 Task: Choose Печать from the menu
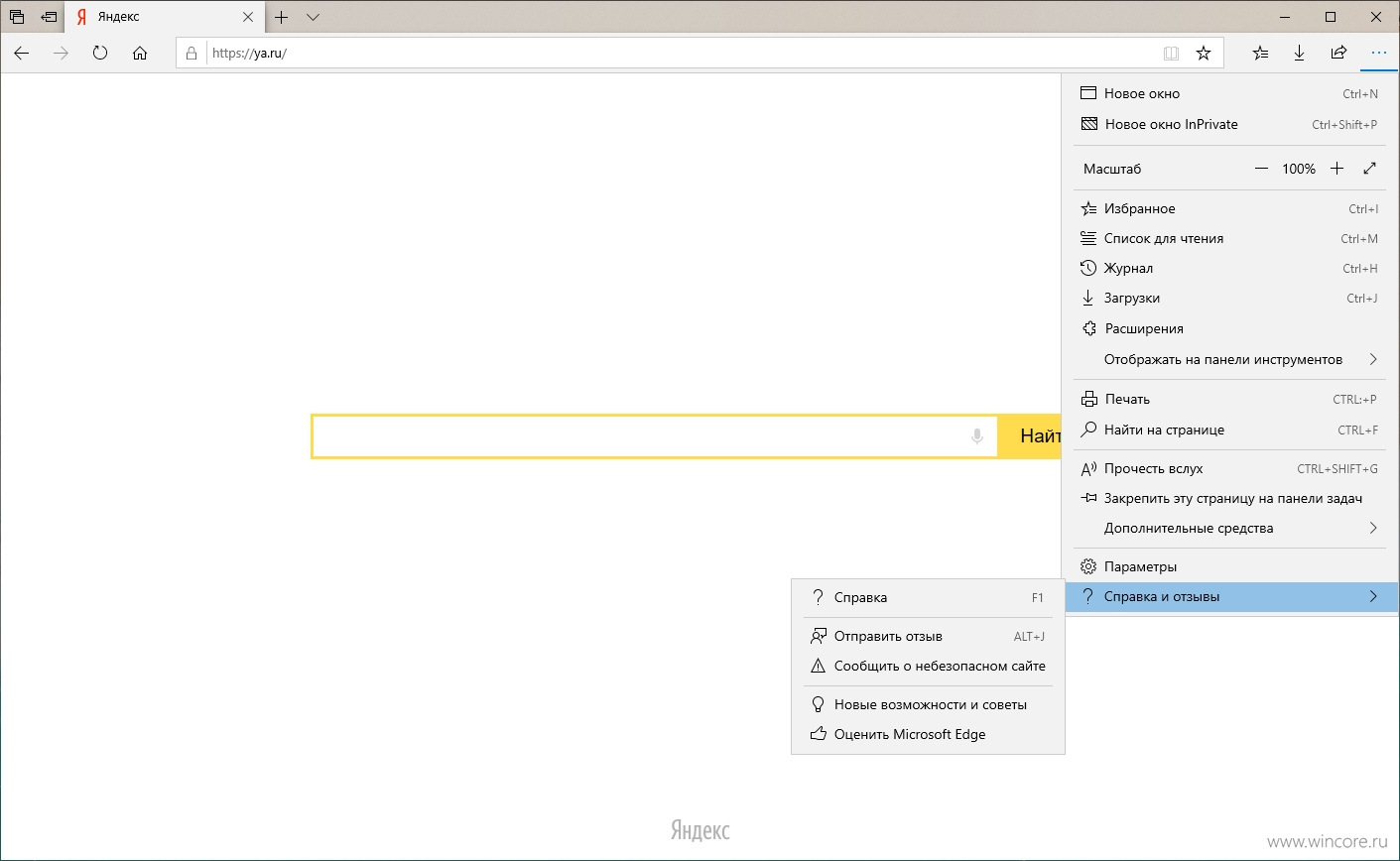[1229, 399]
